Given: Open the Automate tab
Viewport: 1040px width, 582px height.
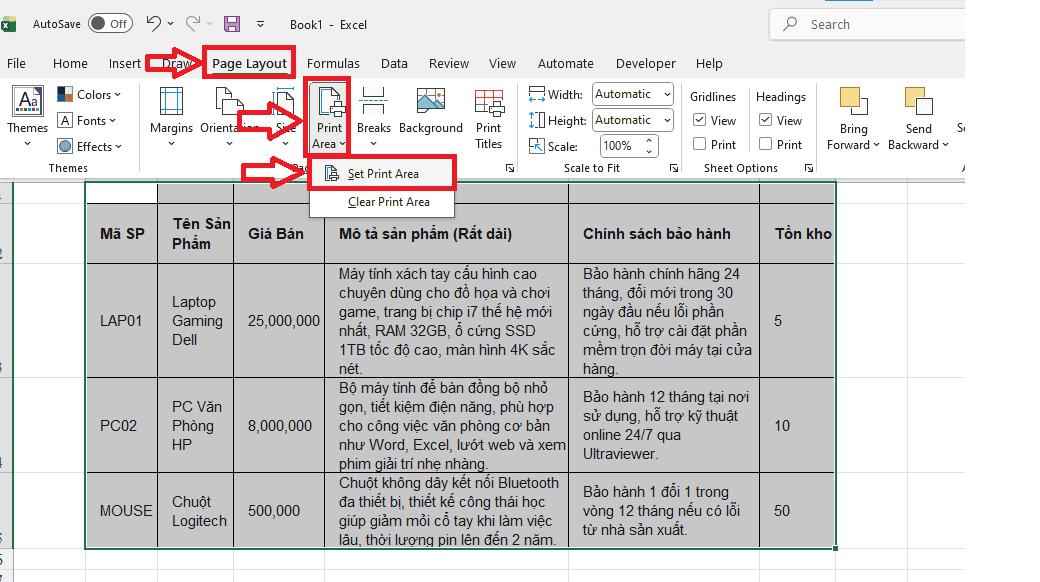Looking at the screenshot, I should (566, 64).
